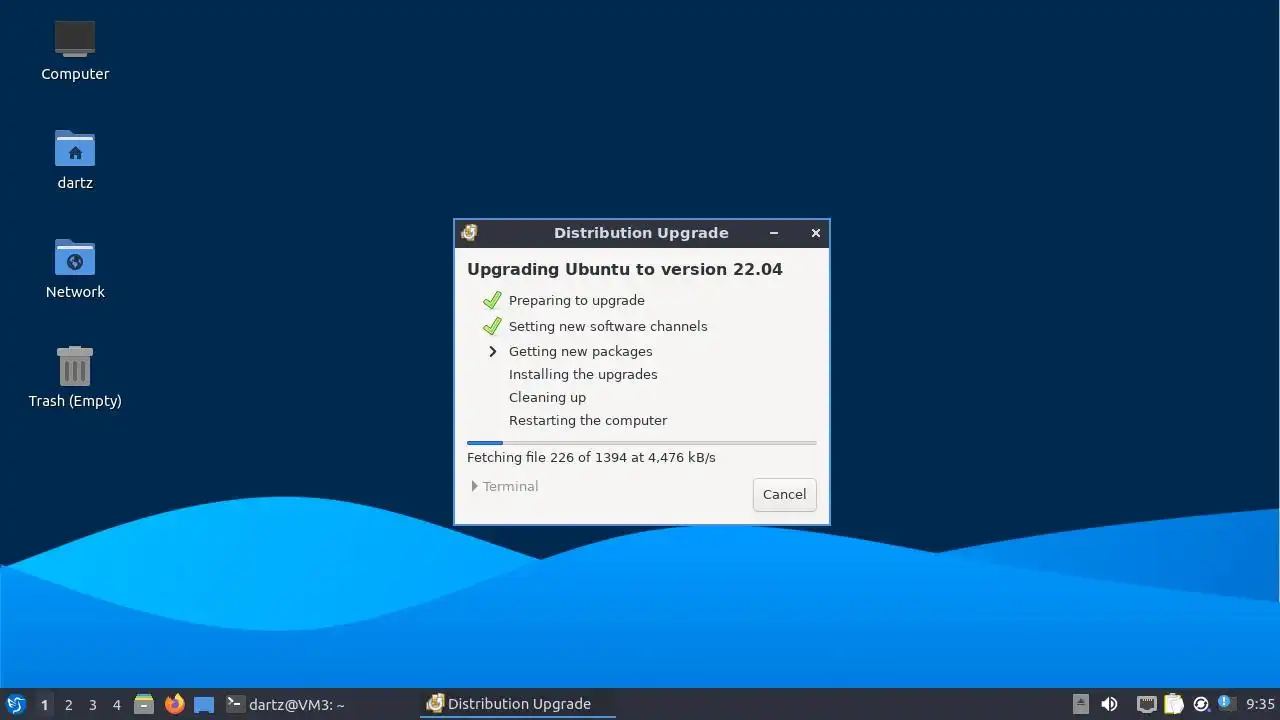Switch to workspace 1

tap(44, 705)
